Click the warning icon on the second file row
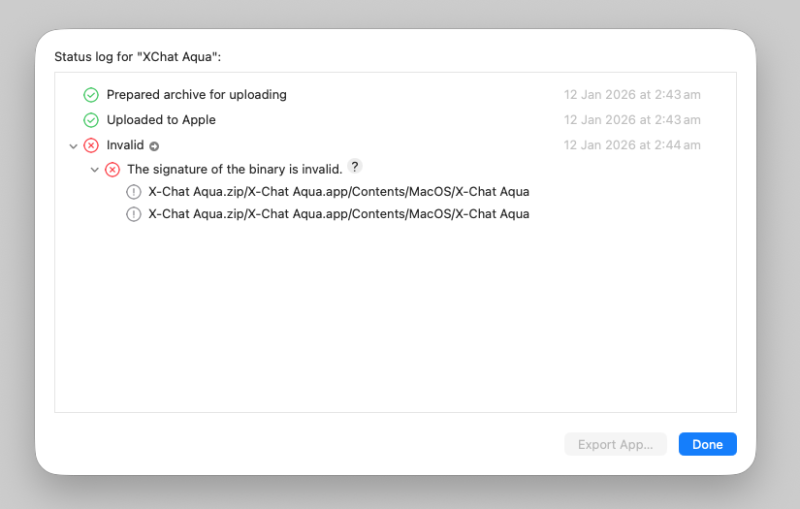This screenshot has height=509, width=800. (134, 214)
